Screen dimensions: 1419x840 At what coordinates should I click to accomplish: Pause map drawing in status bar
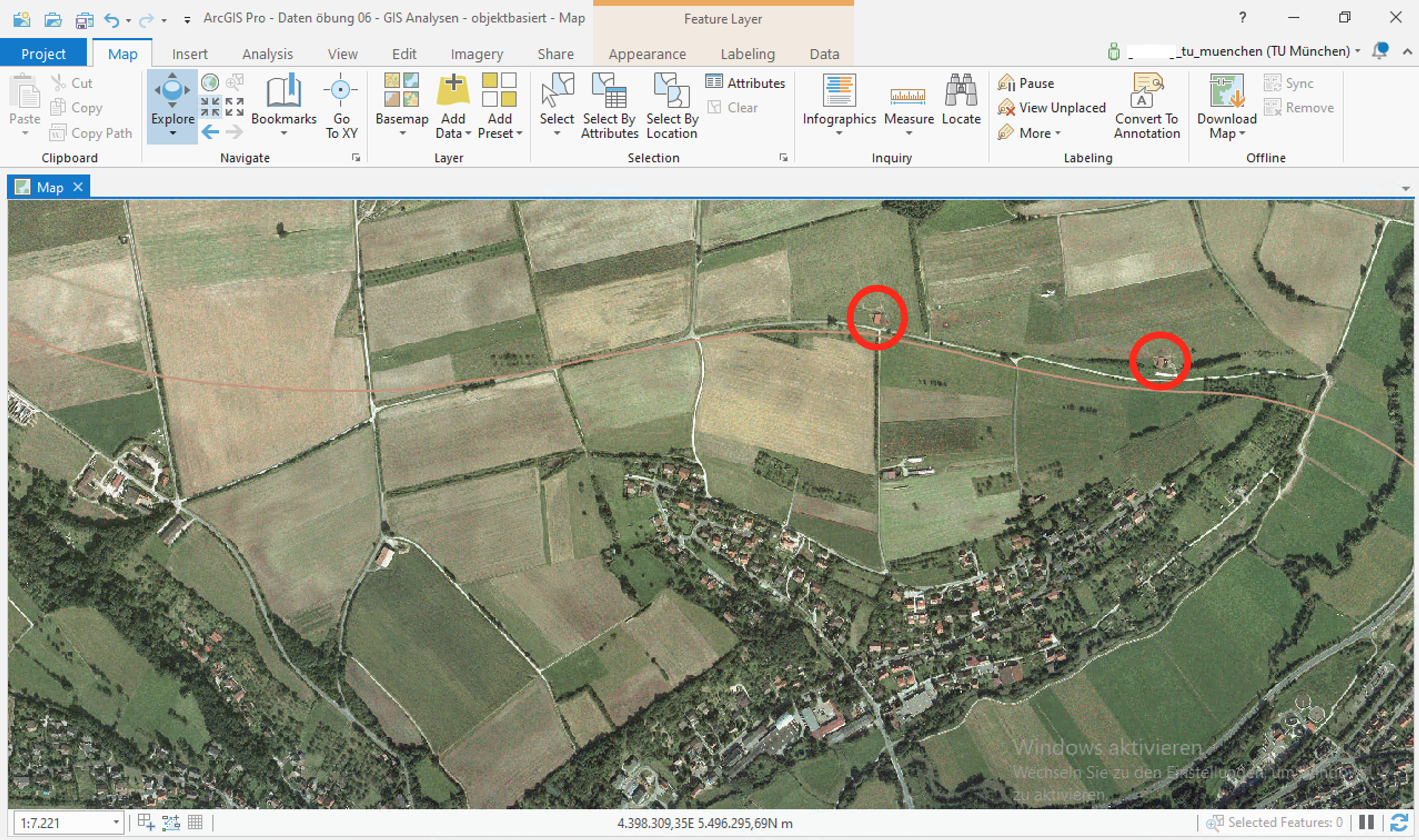[x=1366, y=822]
